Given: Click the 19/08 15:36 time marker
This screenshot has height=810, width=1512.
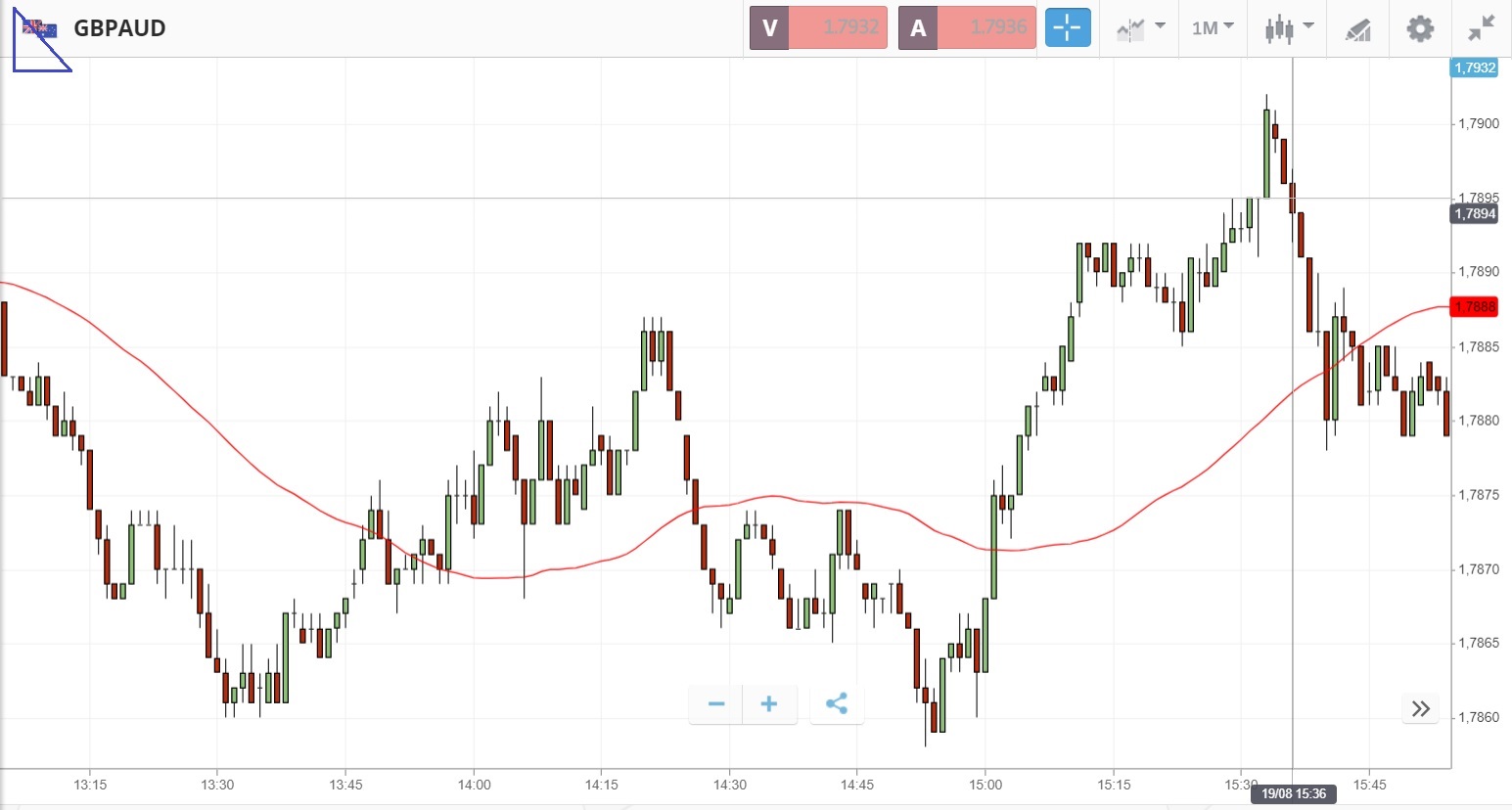Looking at the screenshot, I should [1293, 793].
